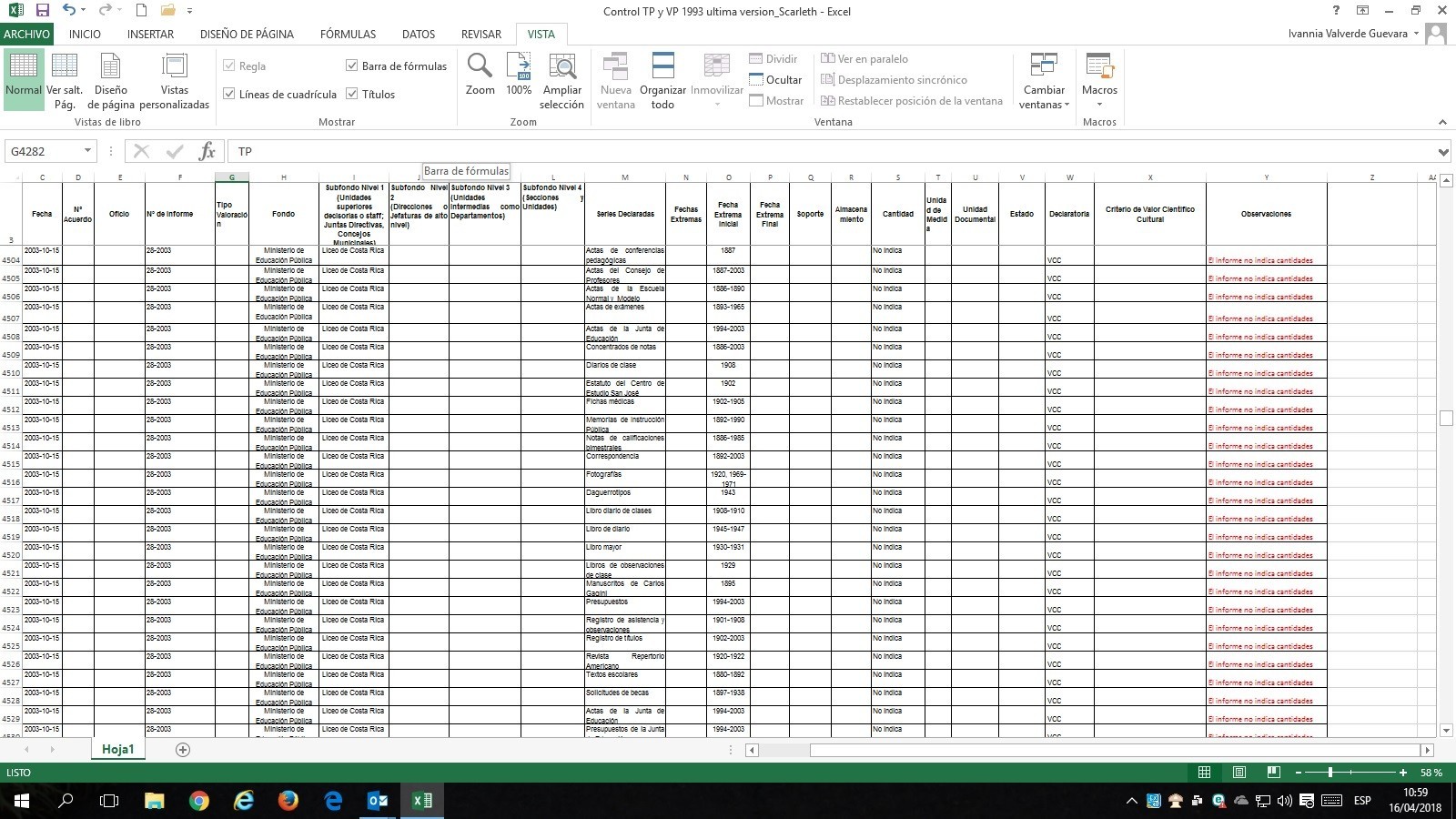Disable the Títulos checkbox
The height and width of the screenshot is (819, 1456).
pyautogui.click(x=352, y=94)
